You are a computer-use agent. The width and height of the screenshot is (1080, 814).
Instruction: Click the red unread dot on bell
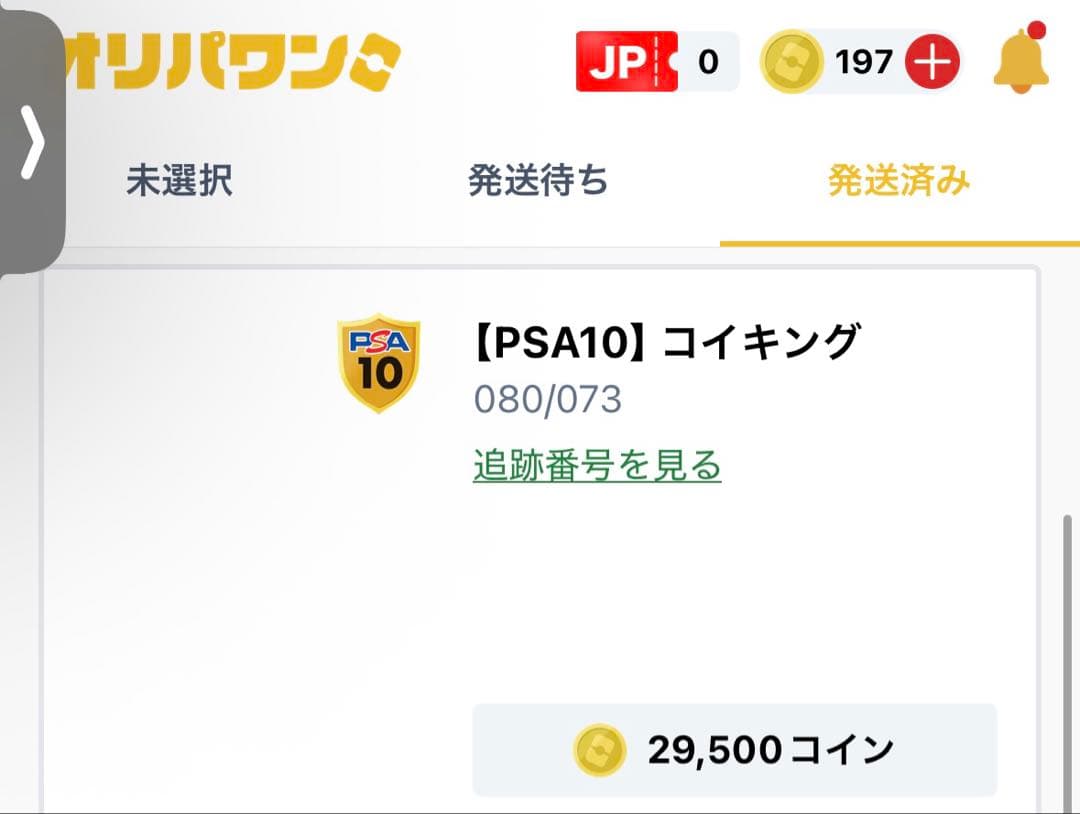[1036, 29]
